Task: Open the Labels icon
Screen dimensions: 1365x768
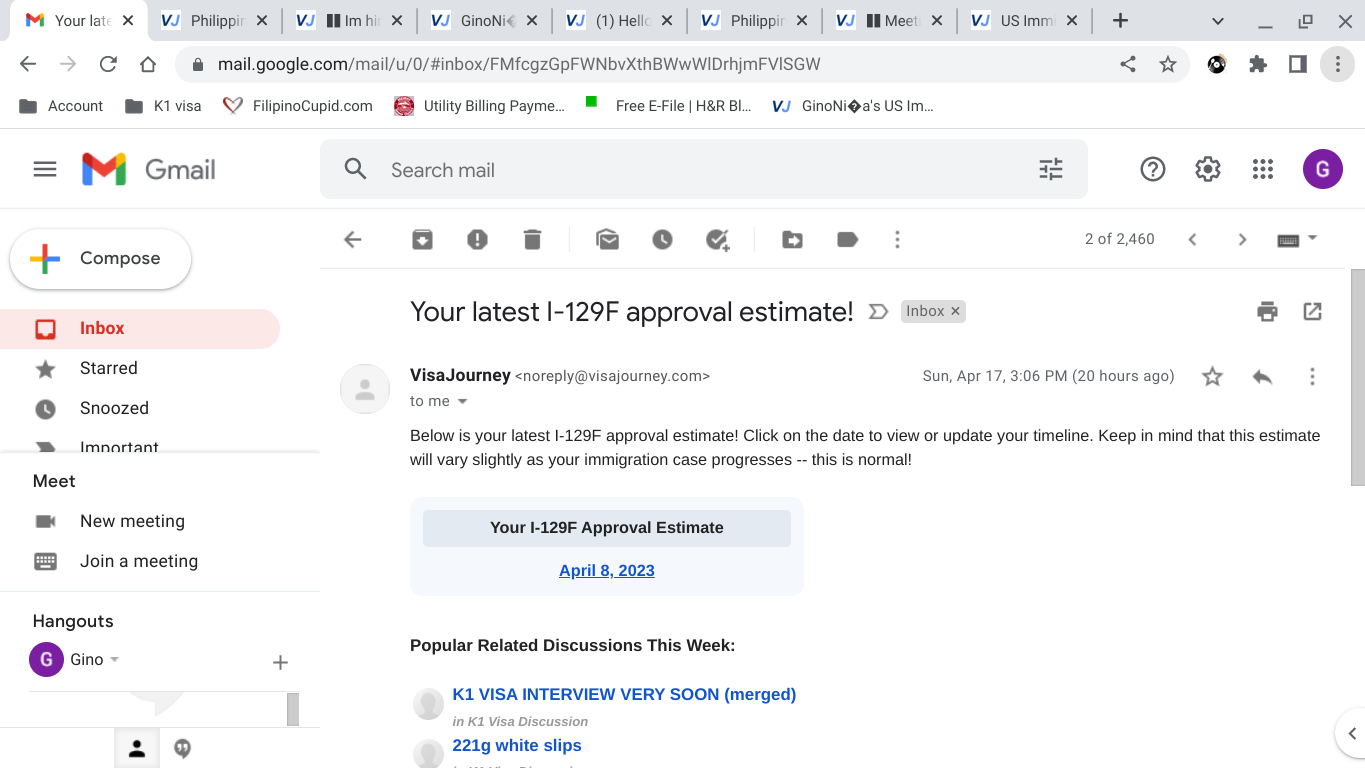Action: tap(848, 239)
